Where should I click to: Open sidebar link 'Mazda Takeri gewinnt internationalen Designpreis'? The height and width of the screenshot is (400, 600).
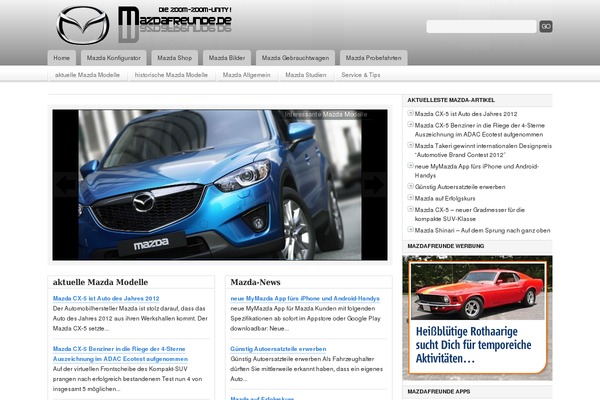483,150
